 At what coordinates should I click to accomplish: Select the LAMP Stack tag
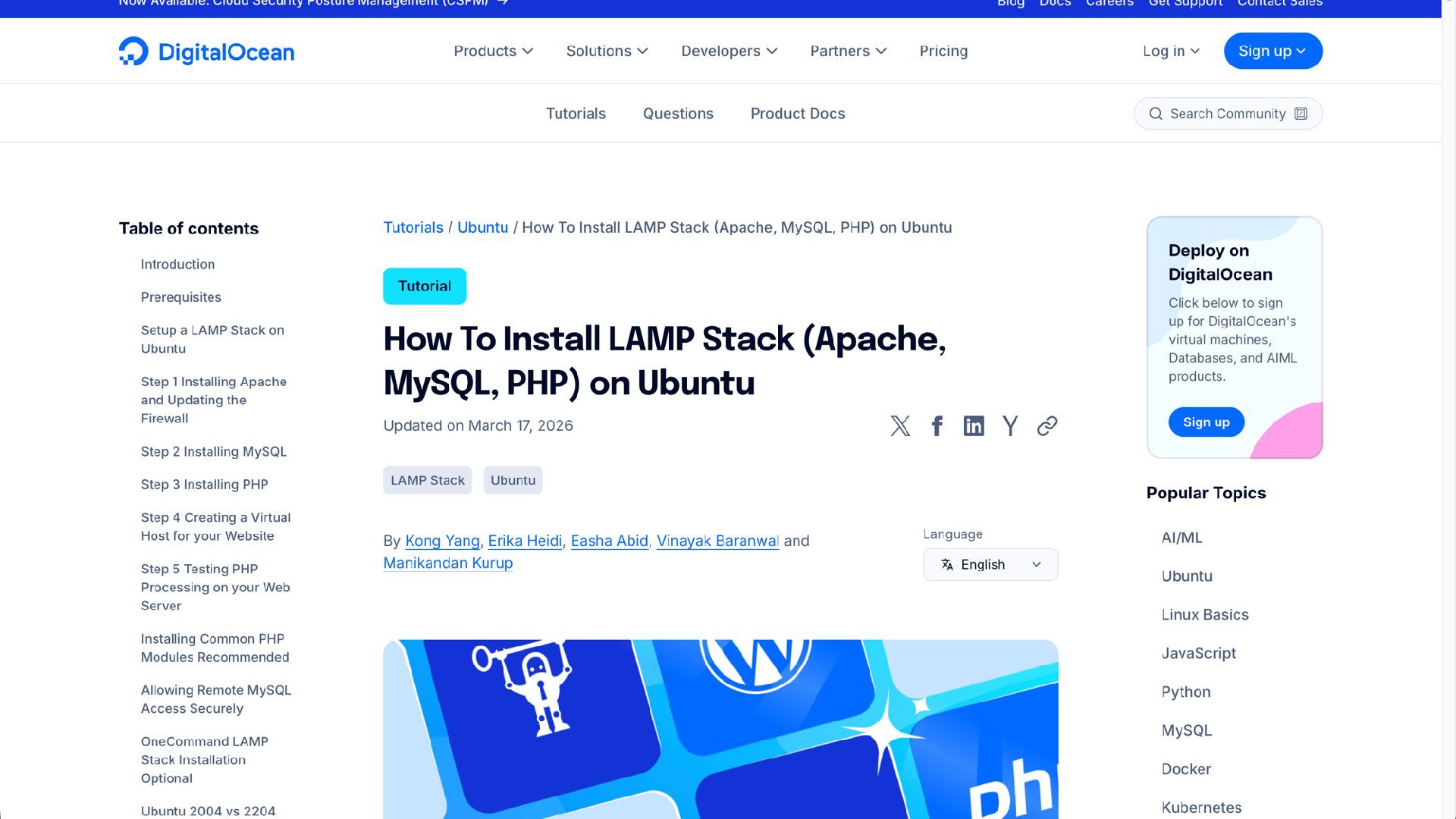pos(427,481)
